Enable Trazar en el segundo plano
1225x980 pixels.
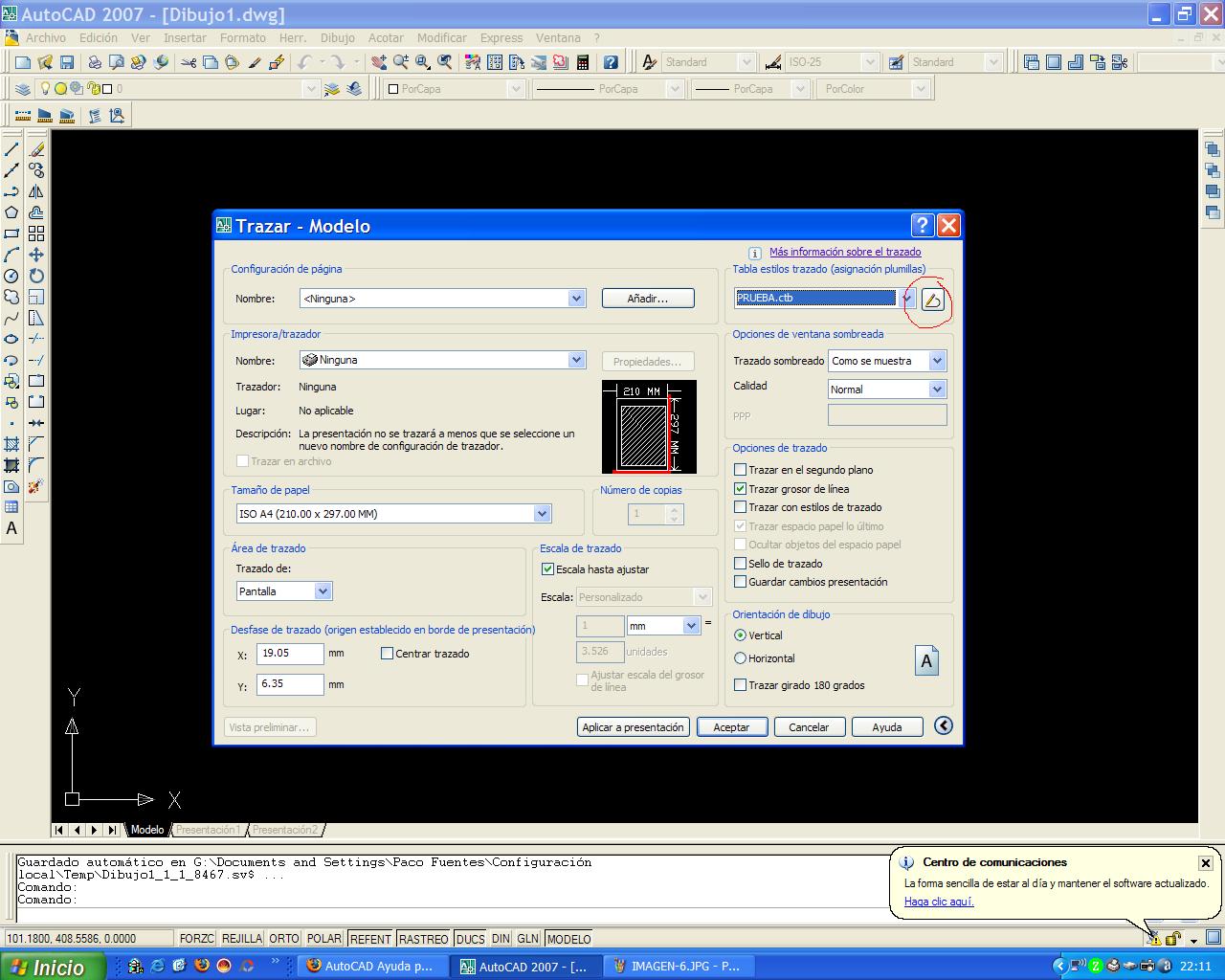tap(740, 470)
